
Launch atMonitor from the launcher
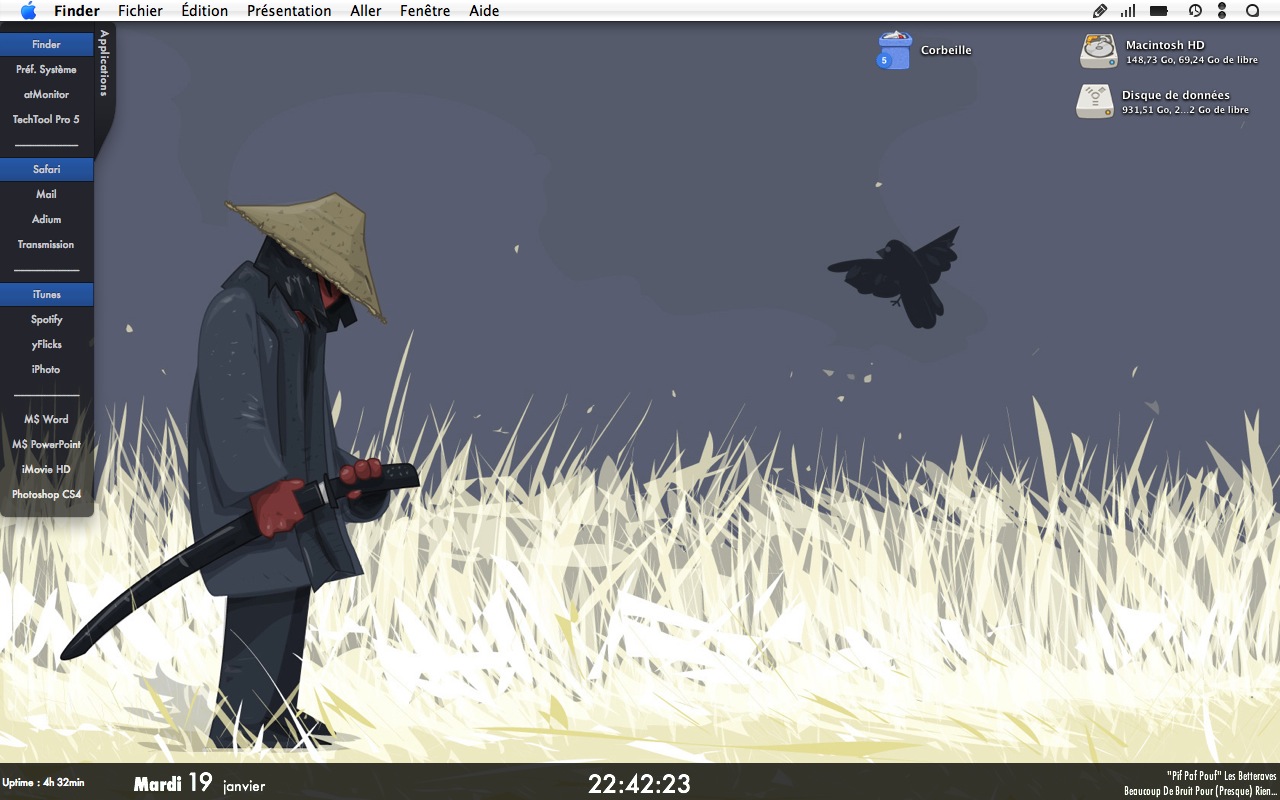click(x=47, y=94)
